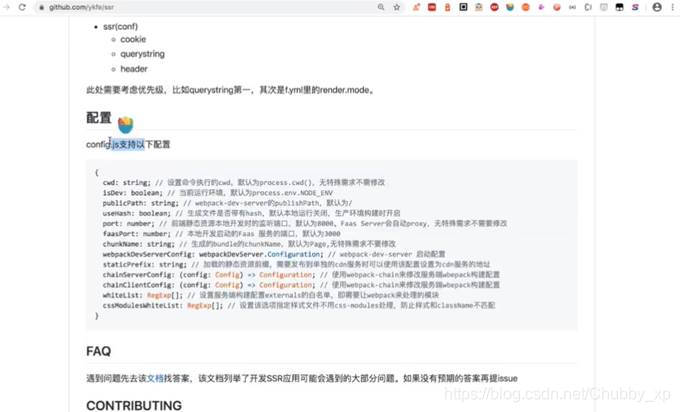Open the grey glasses-shaped extension icon
Image resolution: width=680 pixels, height=412 pixels.
pos(572,7)
